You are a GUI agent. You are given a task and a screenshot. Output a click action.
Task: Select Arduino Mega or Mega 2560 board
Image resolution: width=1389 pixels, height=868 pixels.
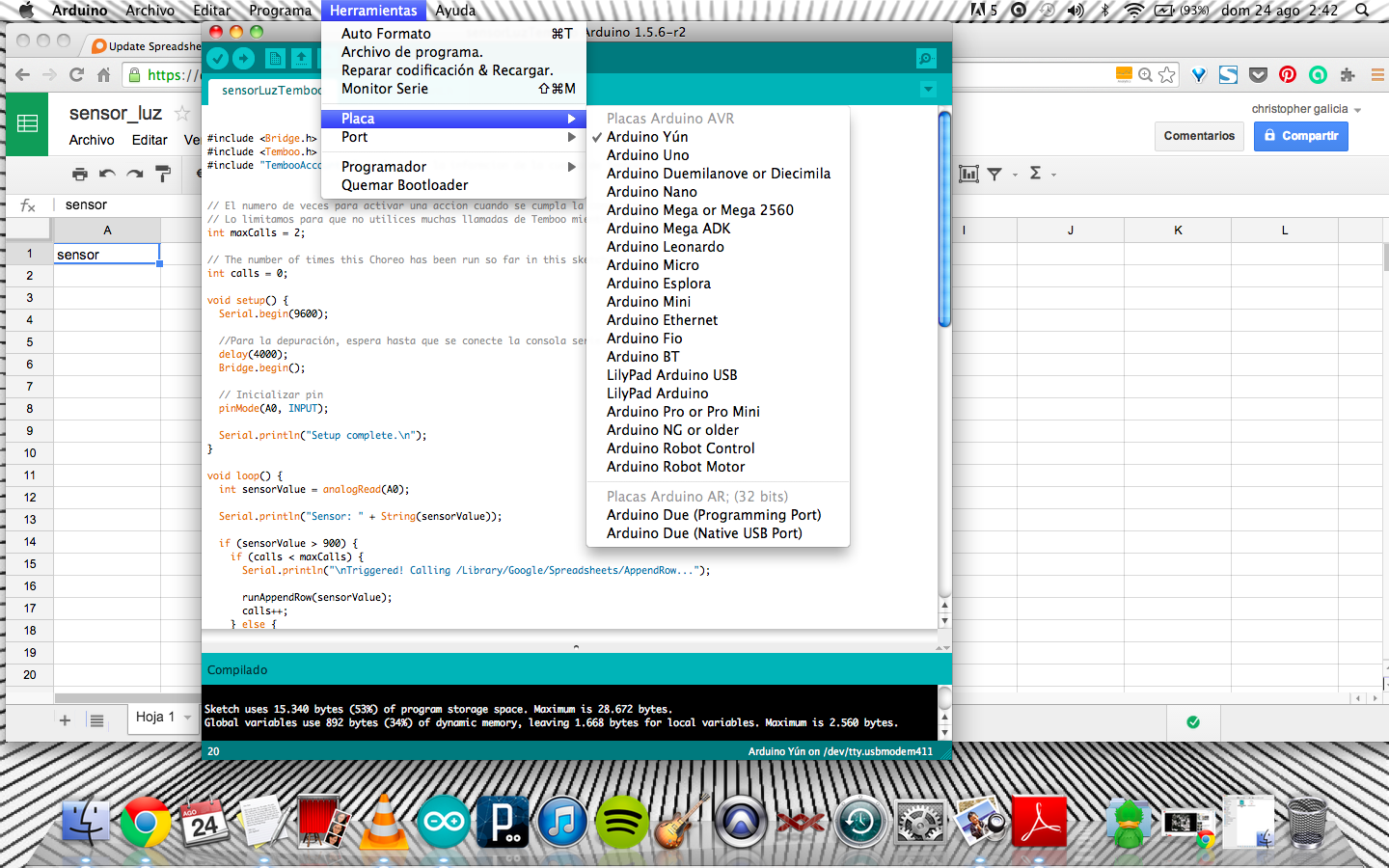[718, 210]
